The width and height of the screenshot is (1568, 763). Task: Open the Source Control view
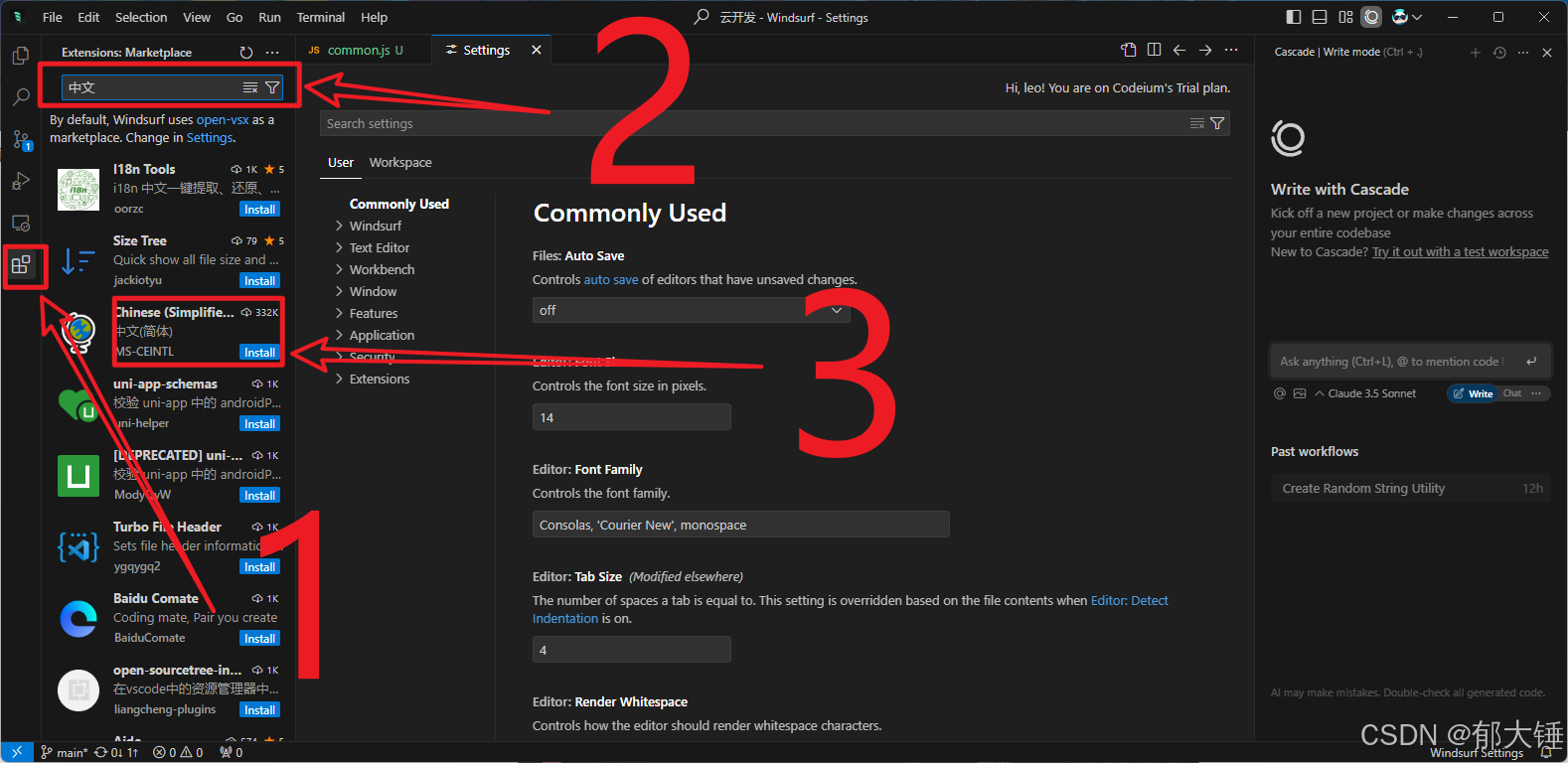[21, 139]
